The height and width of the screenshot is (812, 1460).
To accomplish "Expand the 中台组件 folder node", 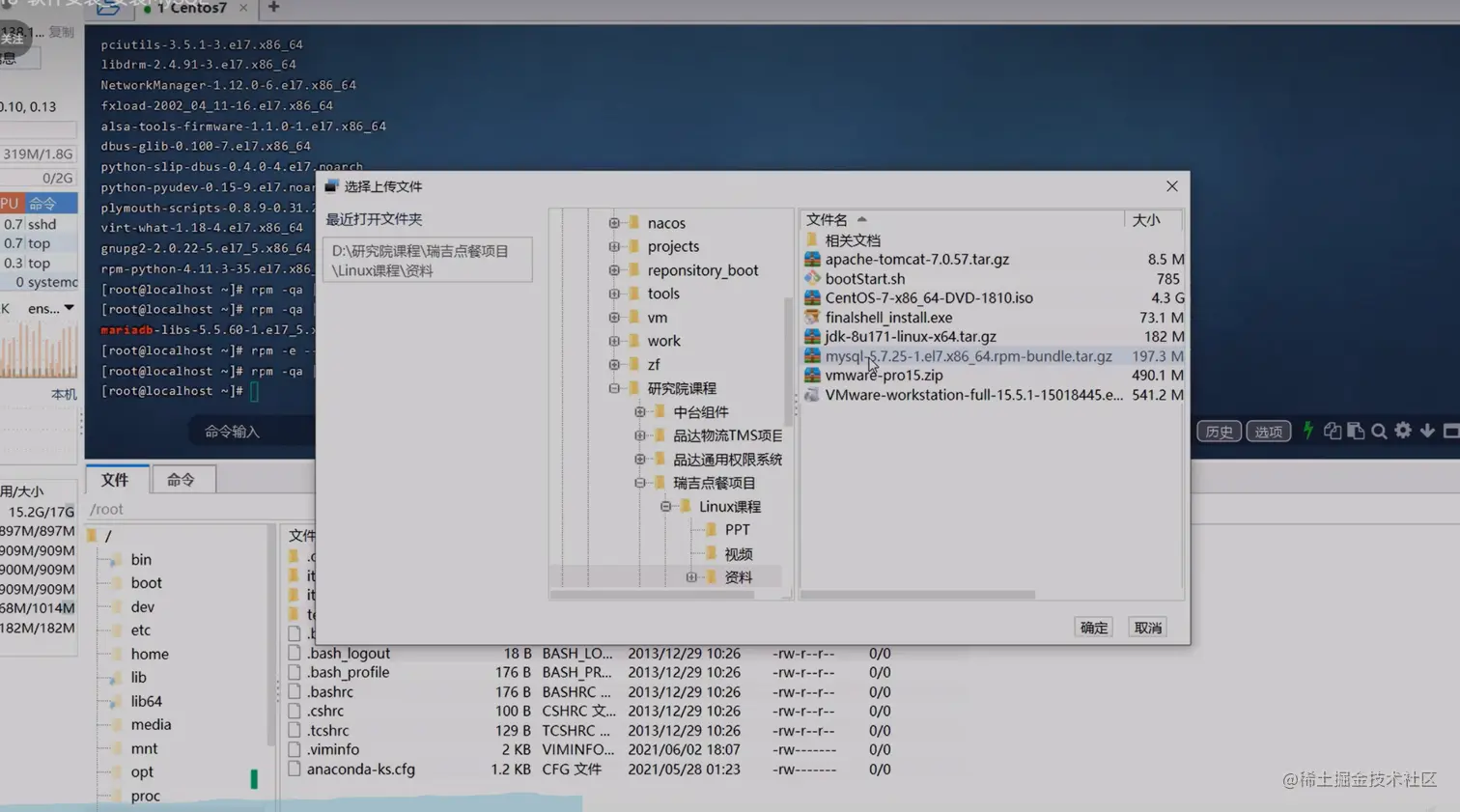I will click(x=639, y=411).
